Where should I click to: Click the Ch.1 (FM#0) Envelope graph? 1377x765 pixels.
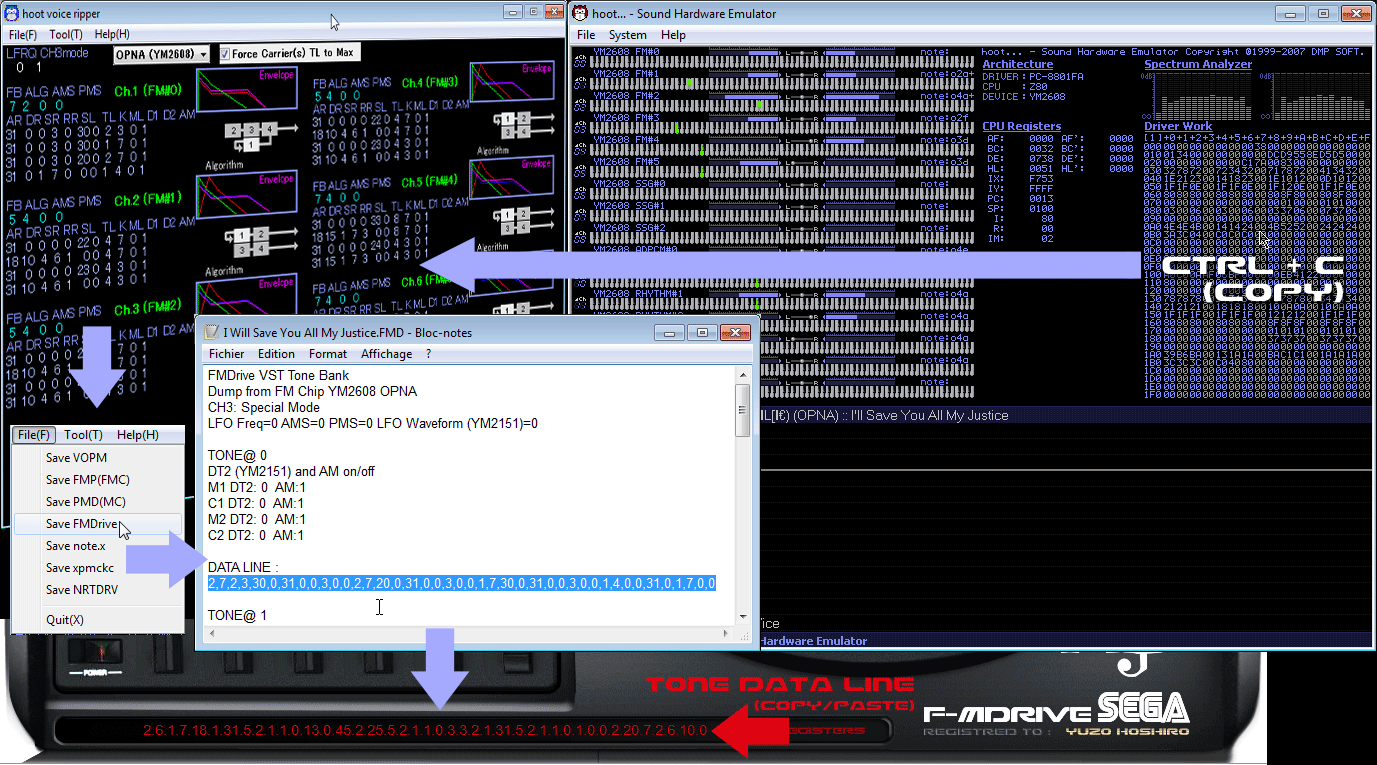click(x=246, y=89)
